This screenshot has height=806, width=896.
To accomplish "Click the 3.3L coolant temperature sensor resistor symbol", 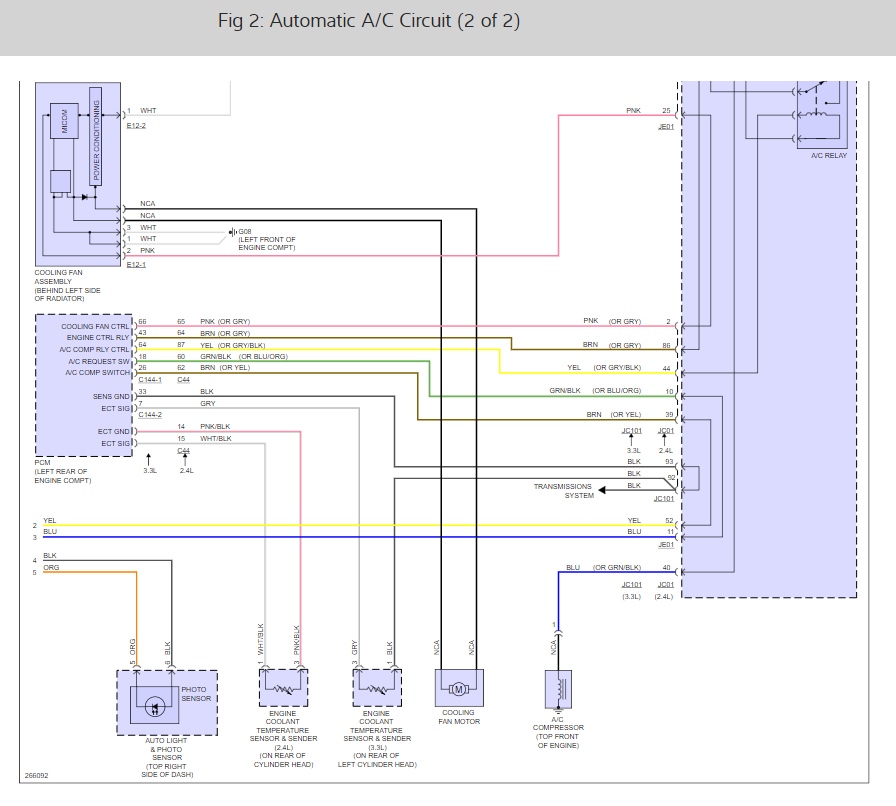I will pos(377,689).
